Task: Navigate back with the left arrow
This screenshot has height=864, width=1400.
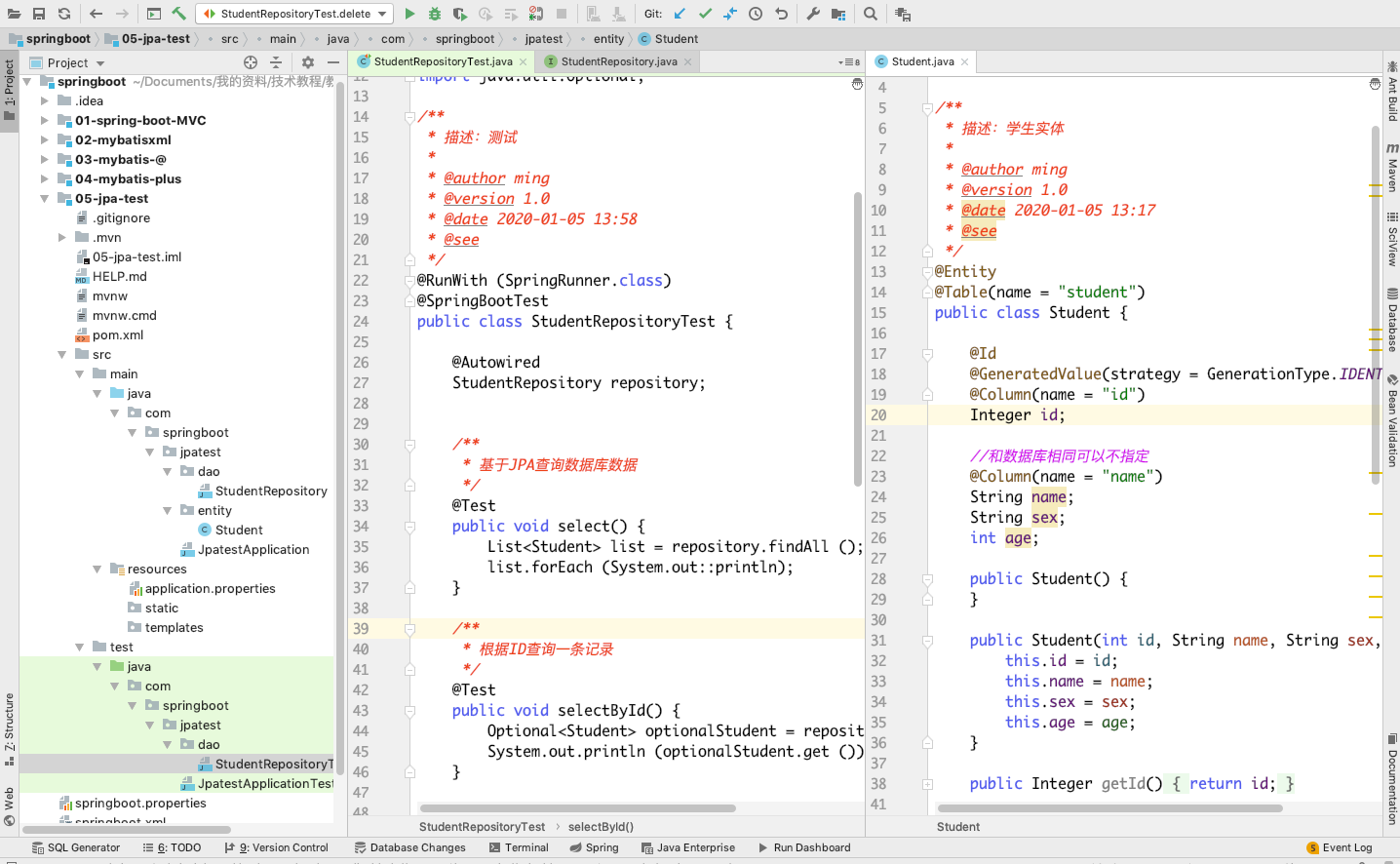Action: 96,14
